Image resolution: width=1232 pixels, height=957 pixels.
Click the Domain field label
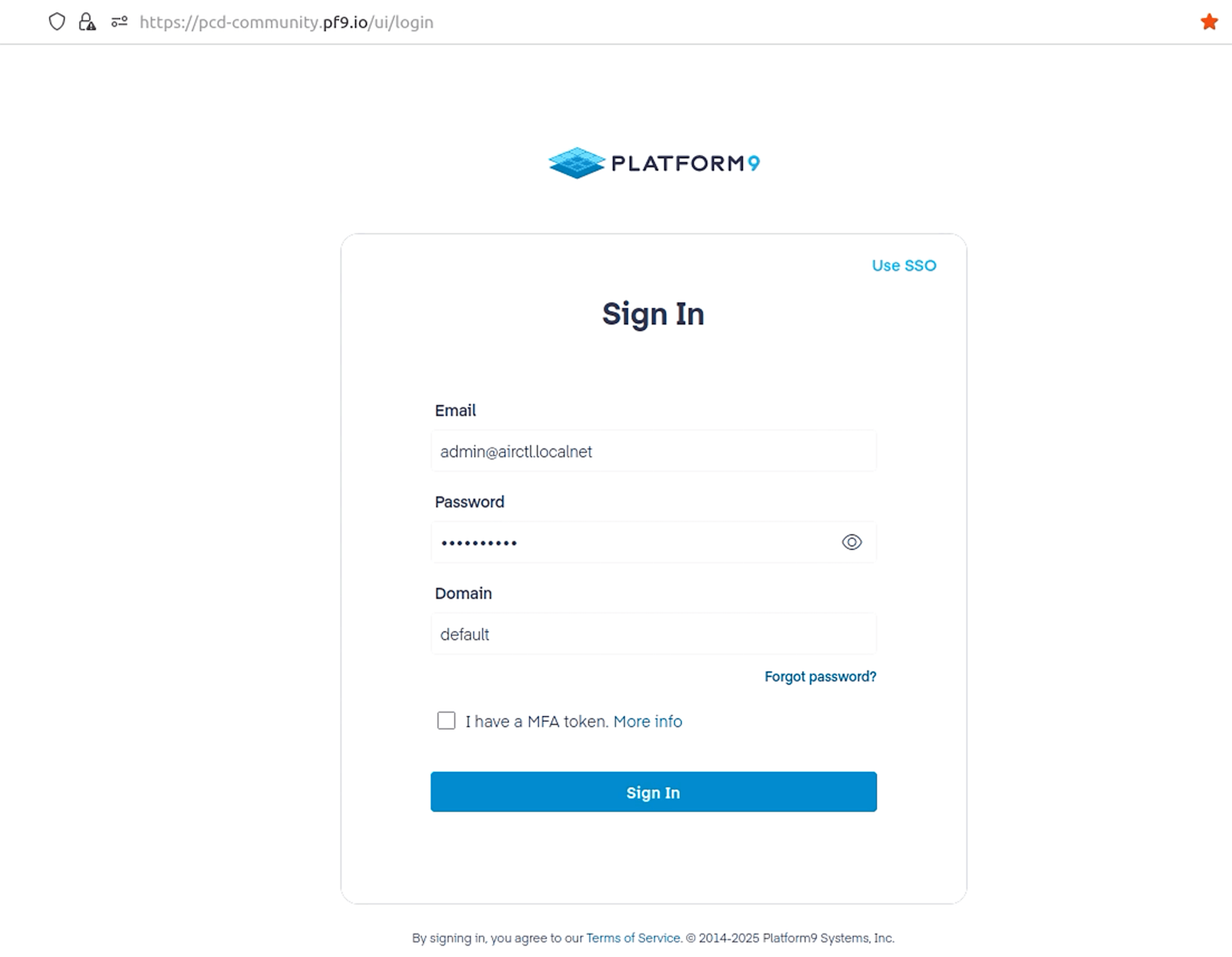pyautogui.click(x=463, y=593)
